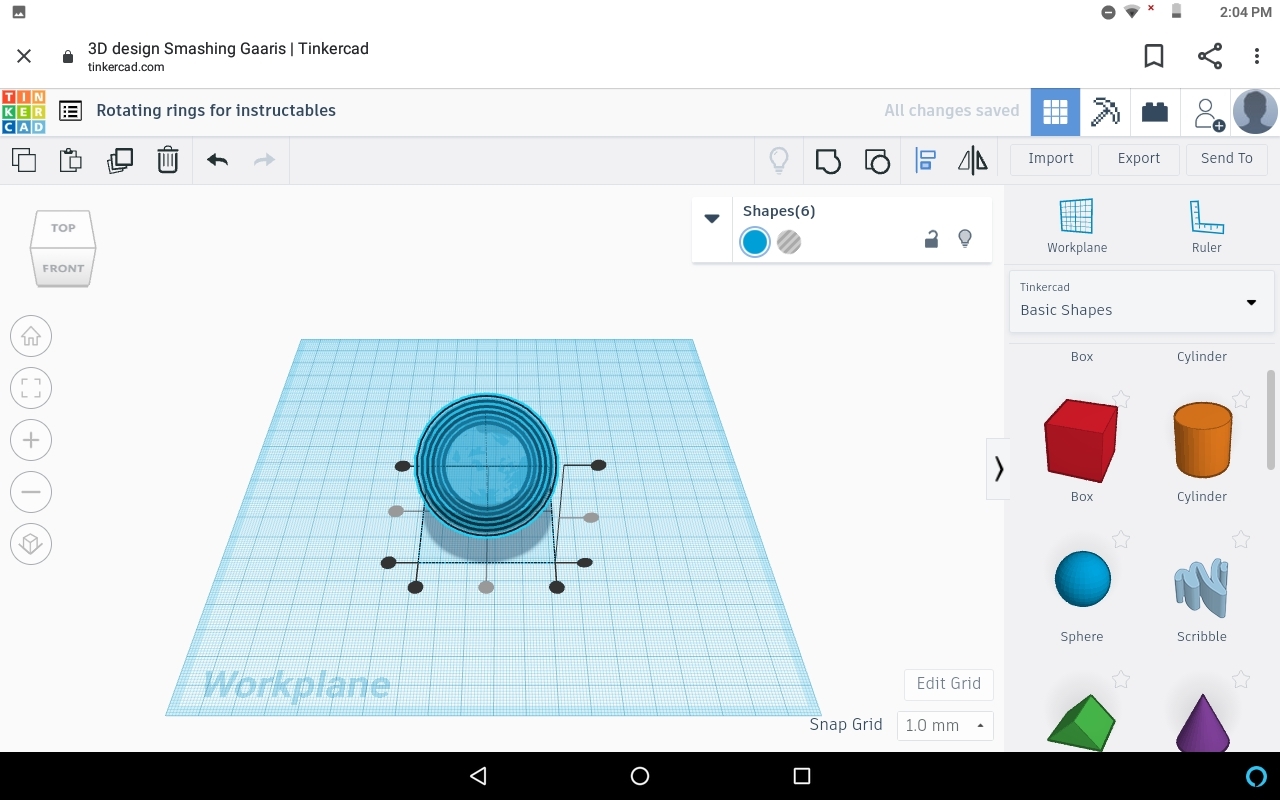Delete selection with trash icon
1280x800 pixels.
point(168,160)
